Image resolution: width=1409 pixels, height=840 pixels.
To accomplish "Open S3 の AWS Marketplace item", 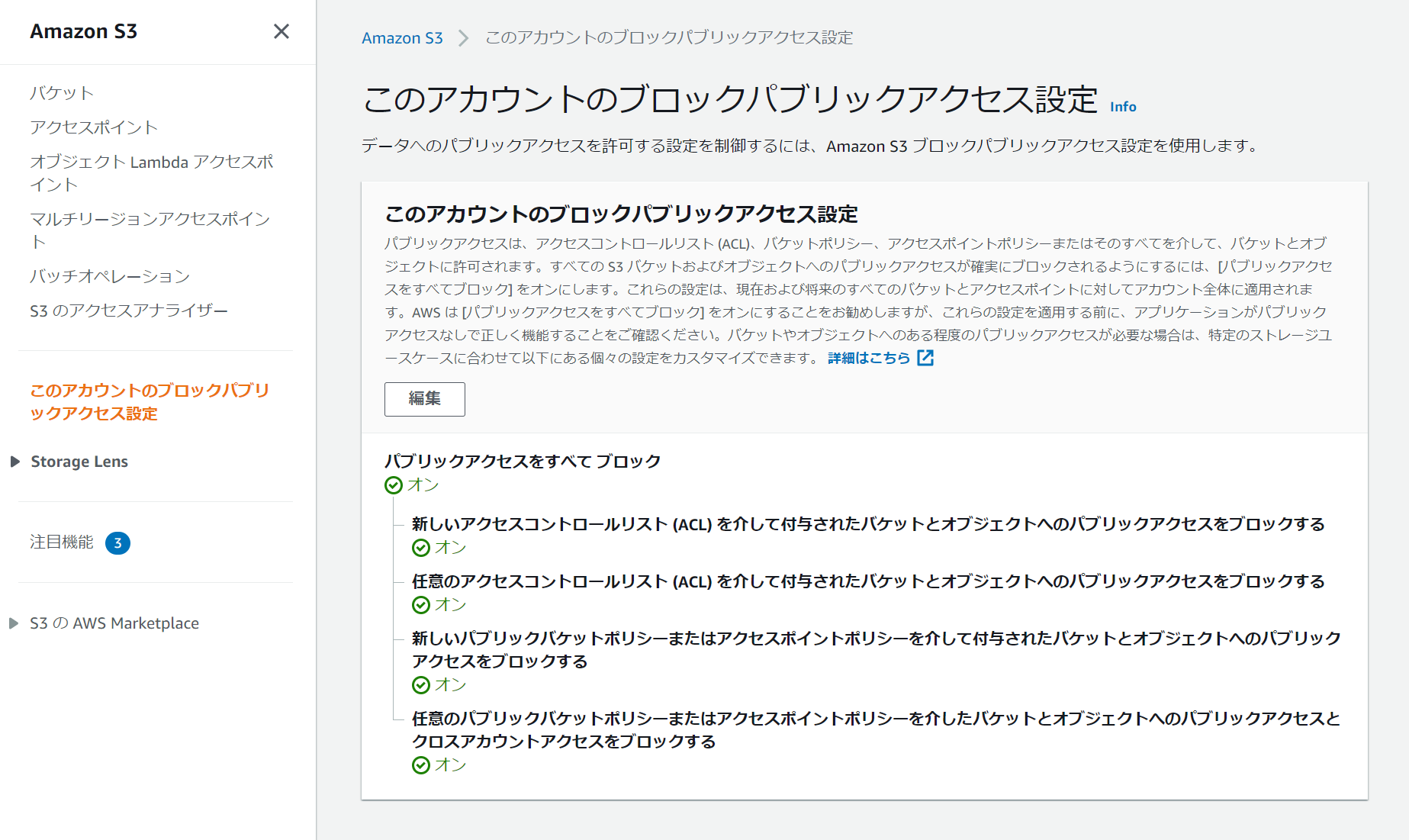I will coord(114,623).
